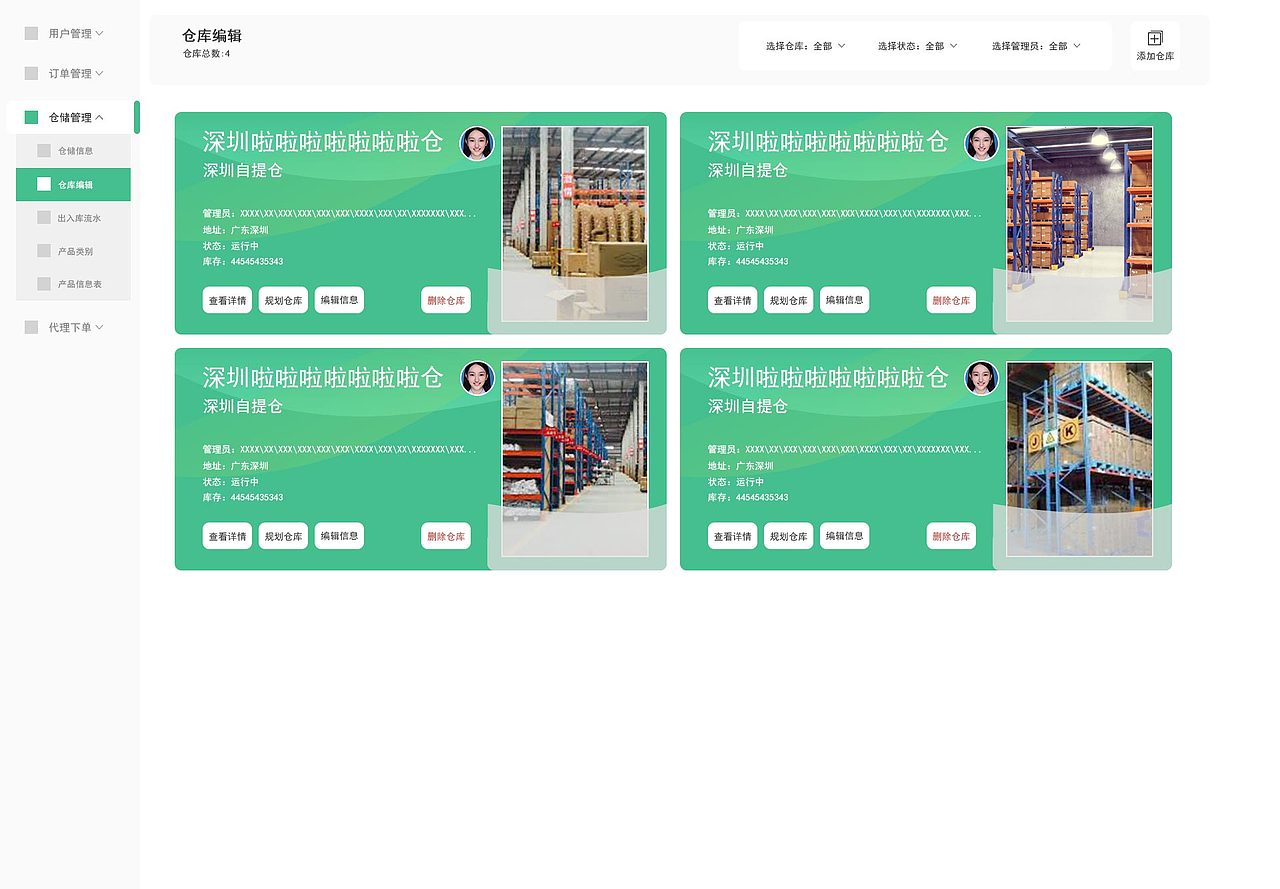Open the photo of the long aisle with blue racks

coord(575,459)
